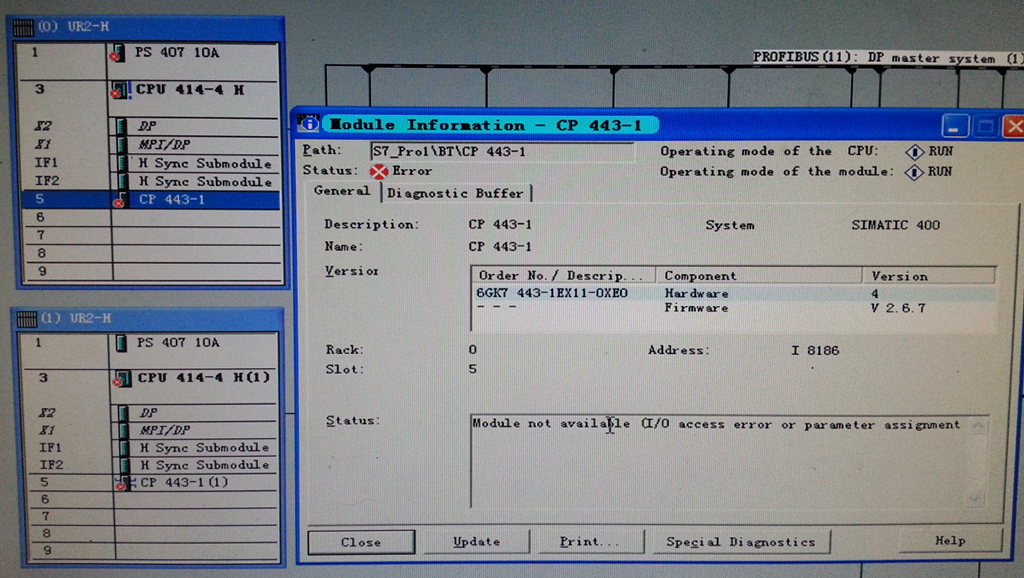Minimize the Module Information window
This screenshot has width=1024, height=578.
point(954,127)
